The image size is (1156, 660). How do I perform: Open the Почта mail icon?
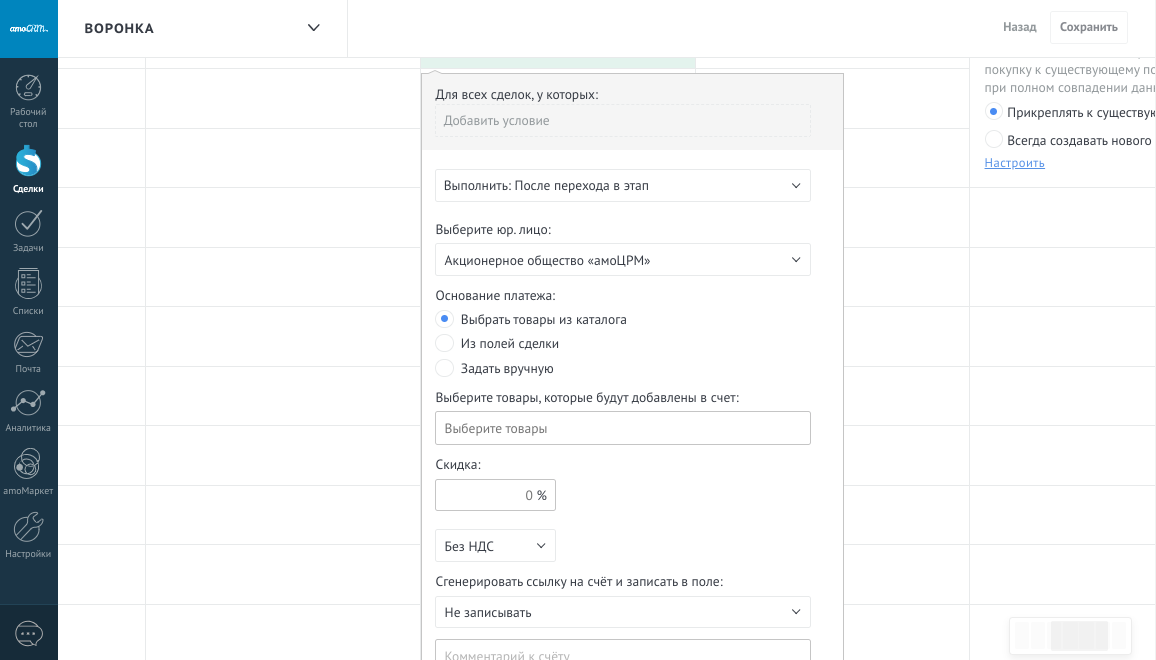pyautogui.click(x=28, y=346)
